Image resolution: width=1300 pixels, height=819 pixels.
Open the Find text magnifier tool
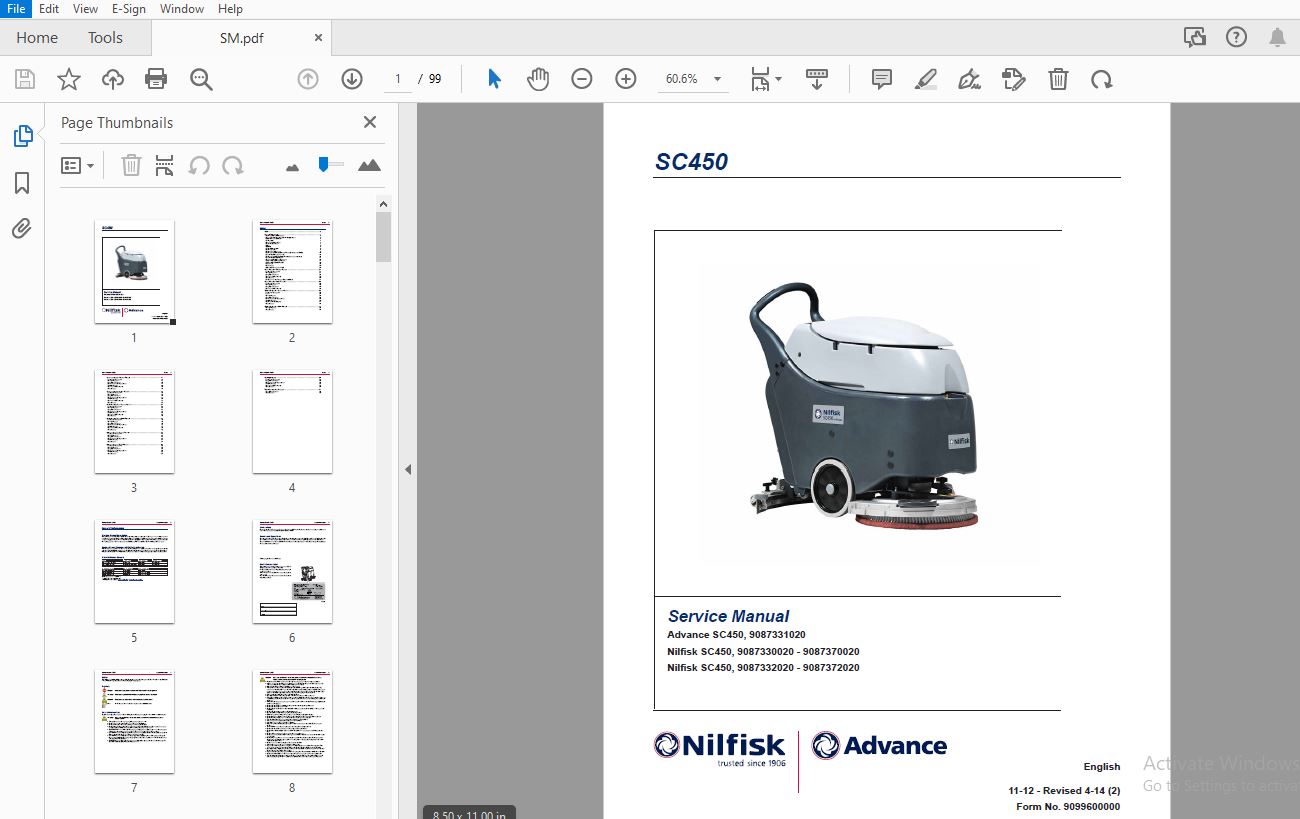201,79
